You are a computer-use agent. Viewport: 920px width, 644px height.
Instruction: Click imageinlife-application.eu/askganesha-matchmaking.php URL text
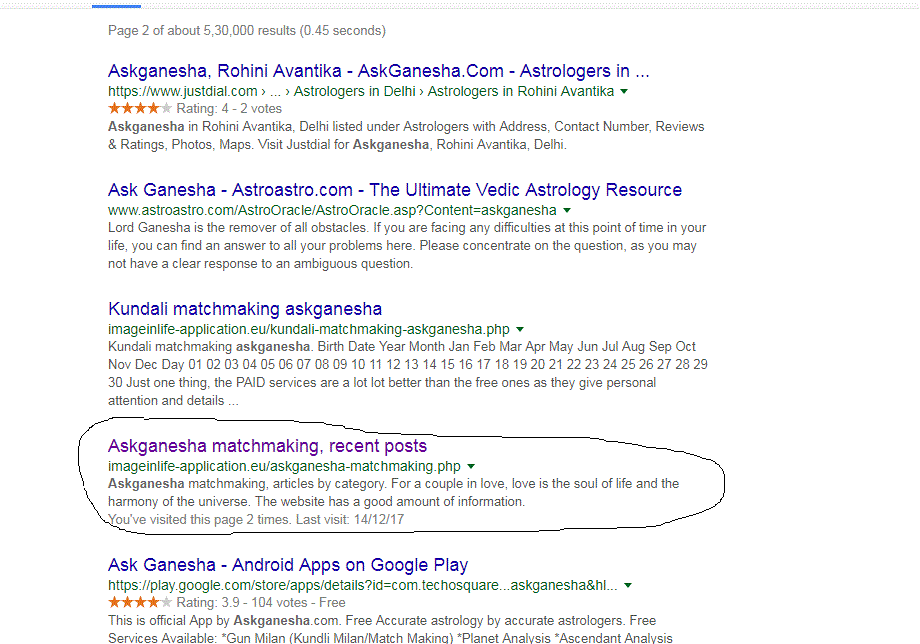tap(284, 466)
